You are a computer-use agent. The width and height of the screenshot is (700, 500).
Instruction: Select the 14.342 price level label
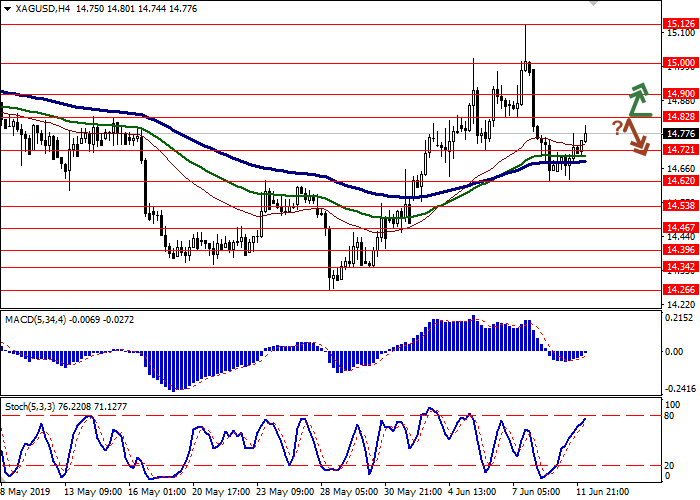point(681,267)
